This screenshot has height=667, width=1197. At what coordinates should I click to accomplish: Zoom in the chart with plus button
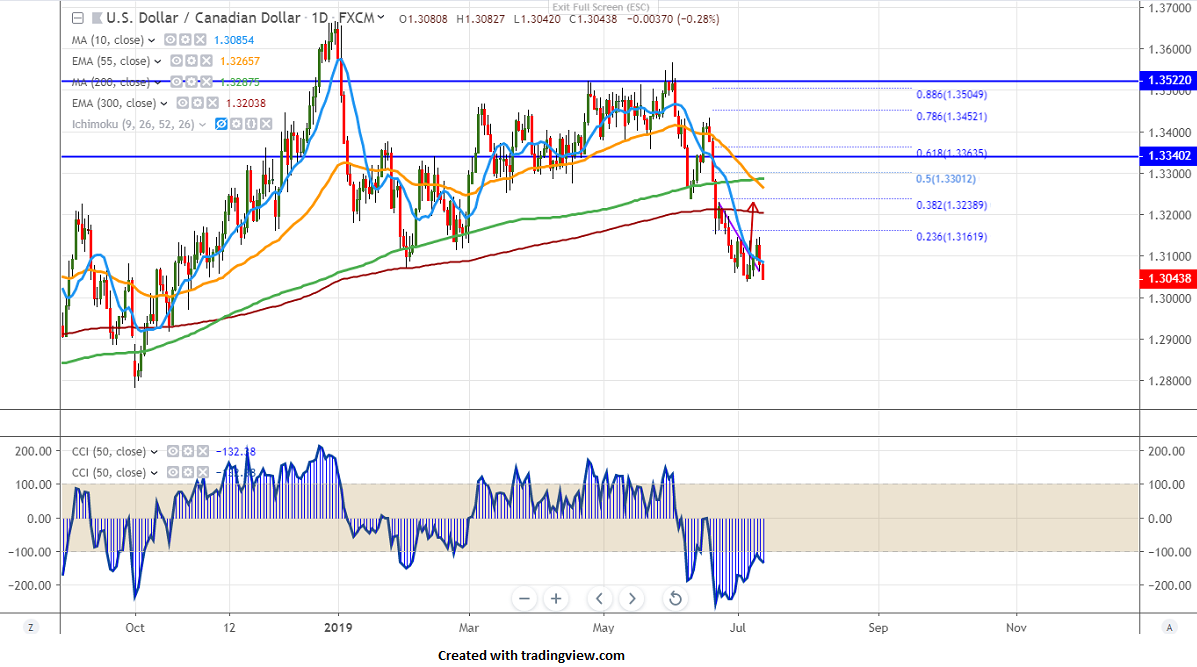[556, 599]
